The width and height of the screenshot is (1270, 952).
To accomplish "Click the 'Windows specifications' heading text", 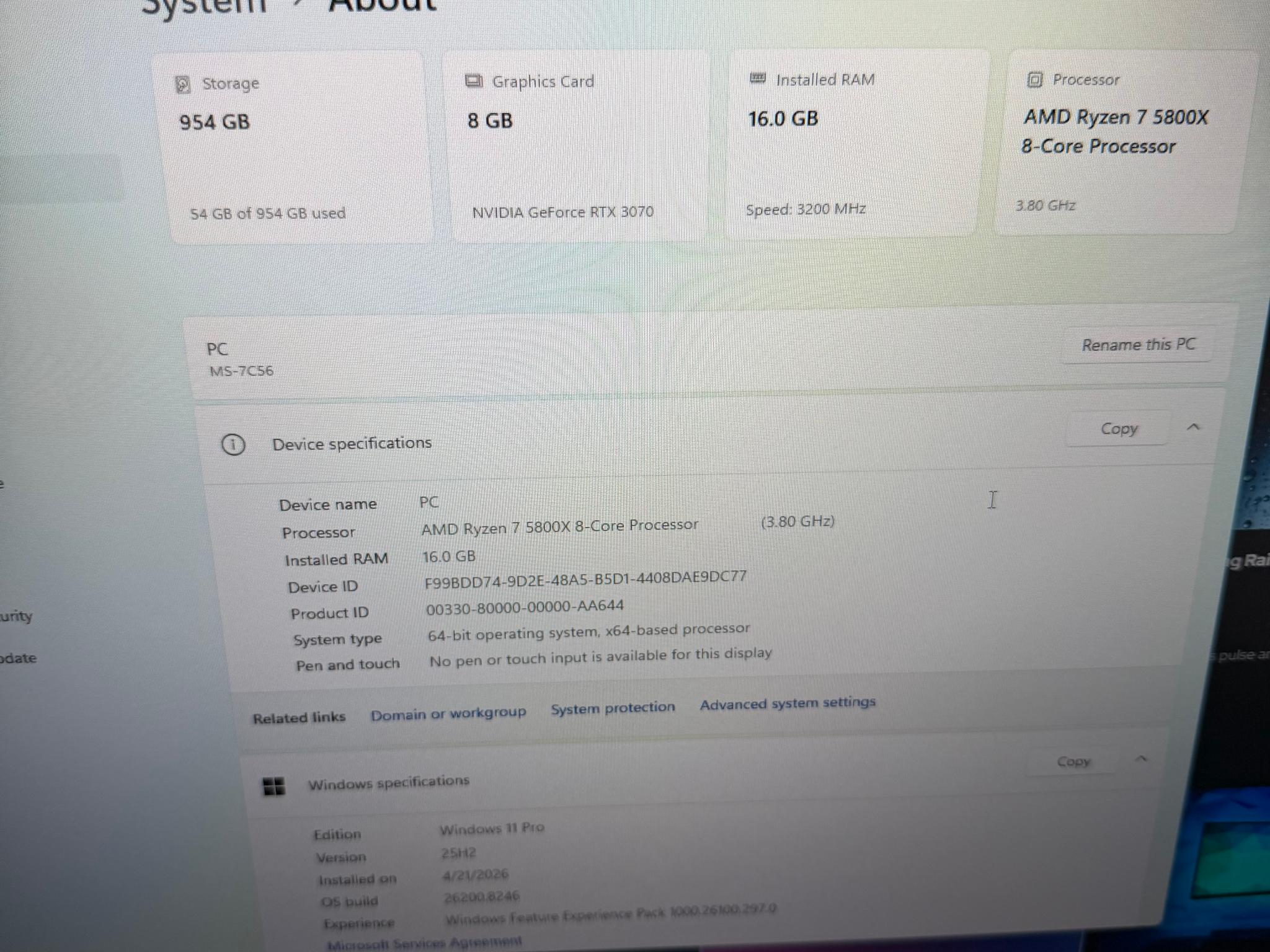I will (389, 783).
